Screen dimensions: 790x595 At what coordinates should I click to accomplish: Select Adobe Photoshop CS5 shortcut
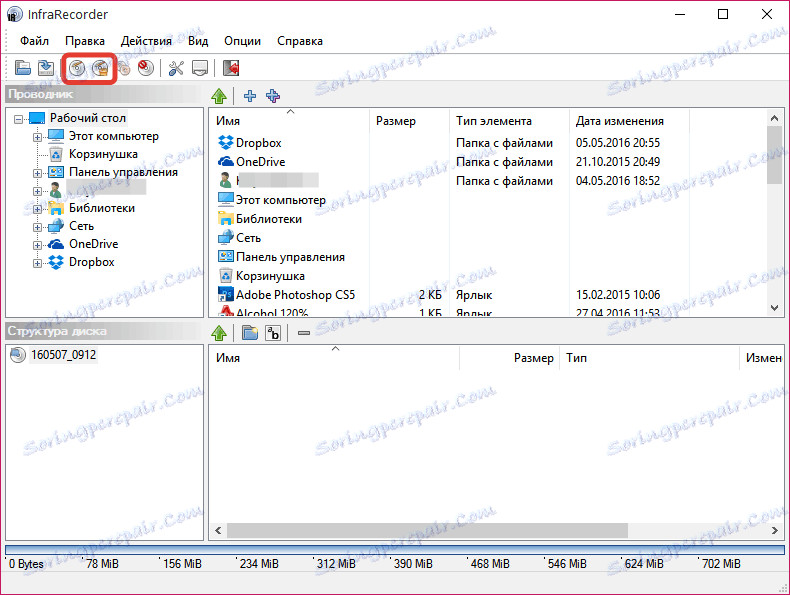[295, 295]
